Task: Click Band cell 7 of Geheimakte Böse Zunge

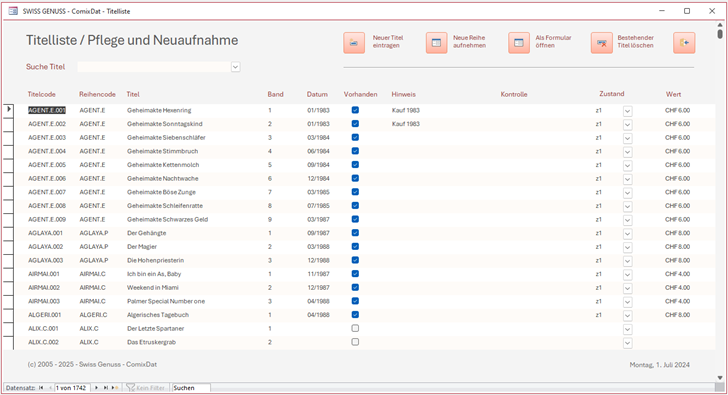Action: tap(270, 192)
